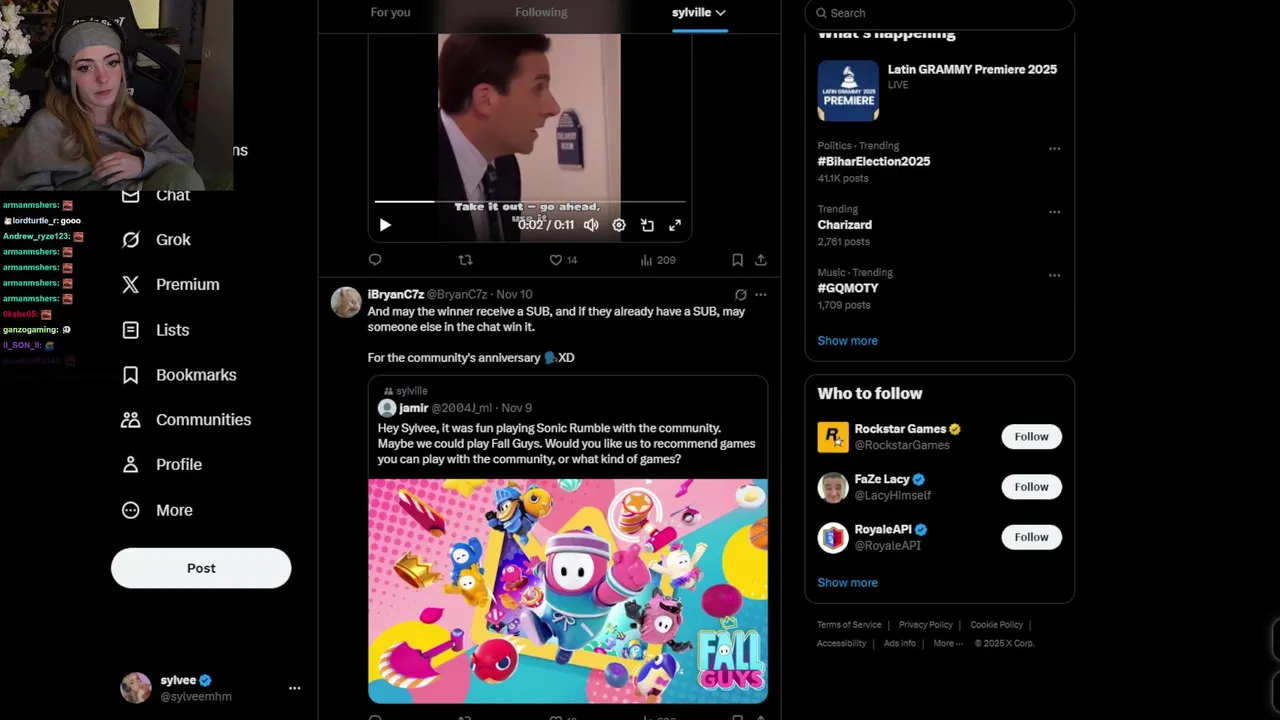This screenshot has width=1280, height=720.
Task: Open Chat in the sidebar
Action: point(156,195)
